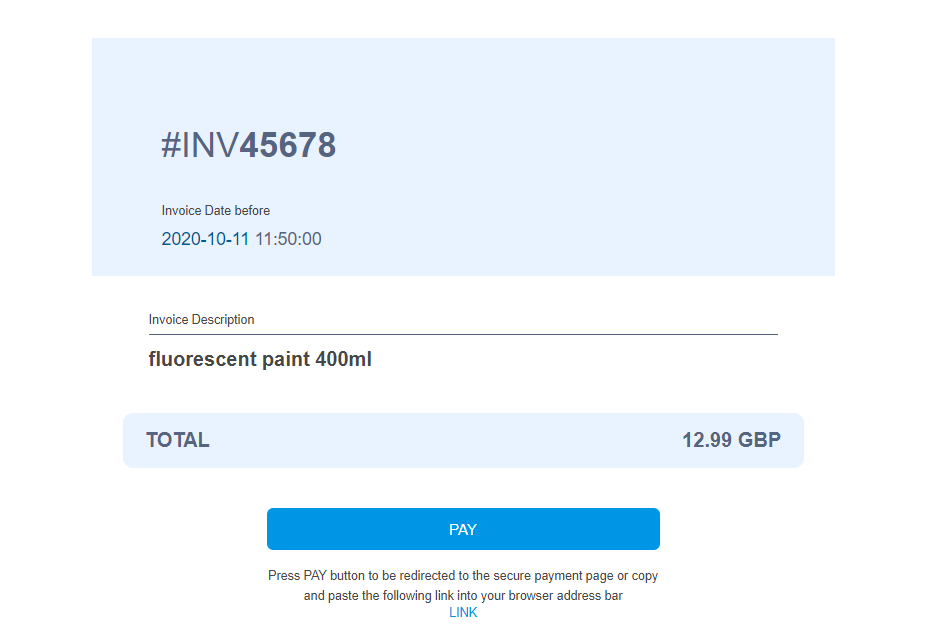Click the blue PAY button
Image resolution: width=938 pixels, height=642 pixels.
tap(463, 529)
